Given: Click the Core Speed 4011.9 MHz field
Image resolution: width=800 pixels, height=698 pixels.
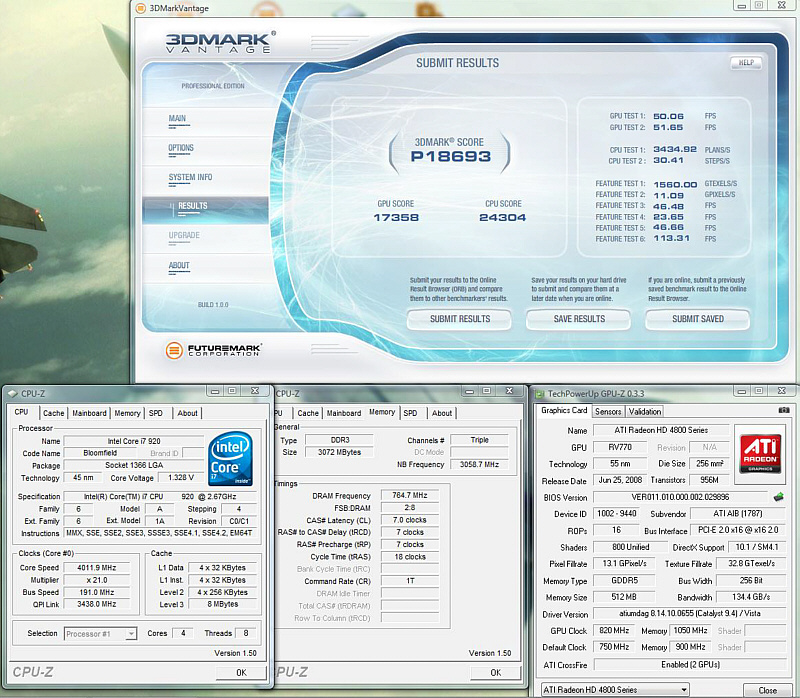Looking at the screenshot, I should click(x=96, y=567).
